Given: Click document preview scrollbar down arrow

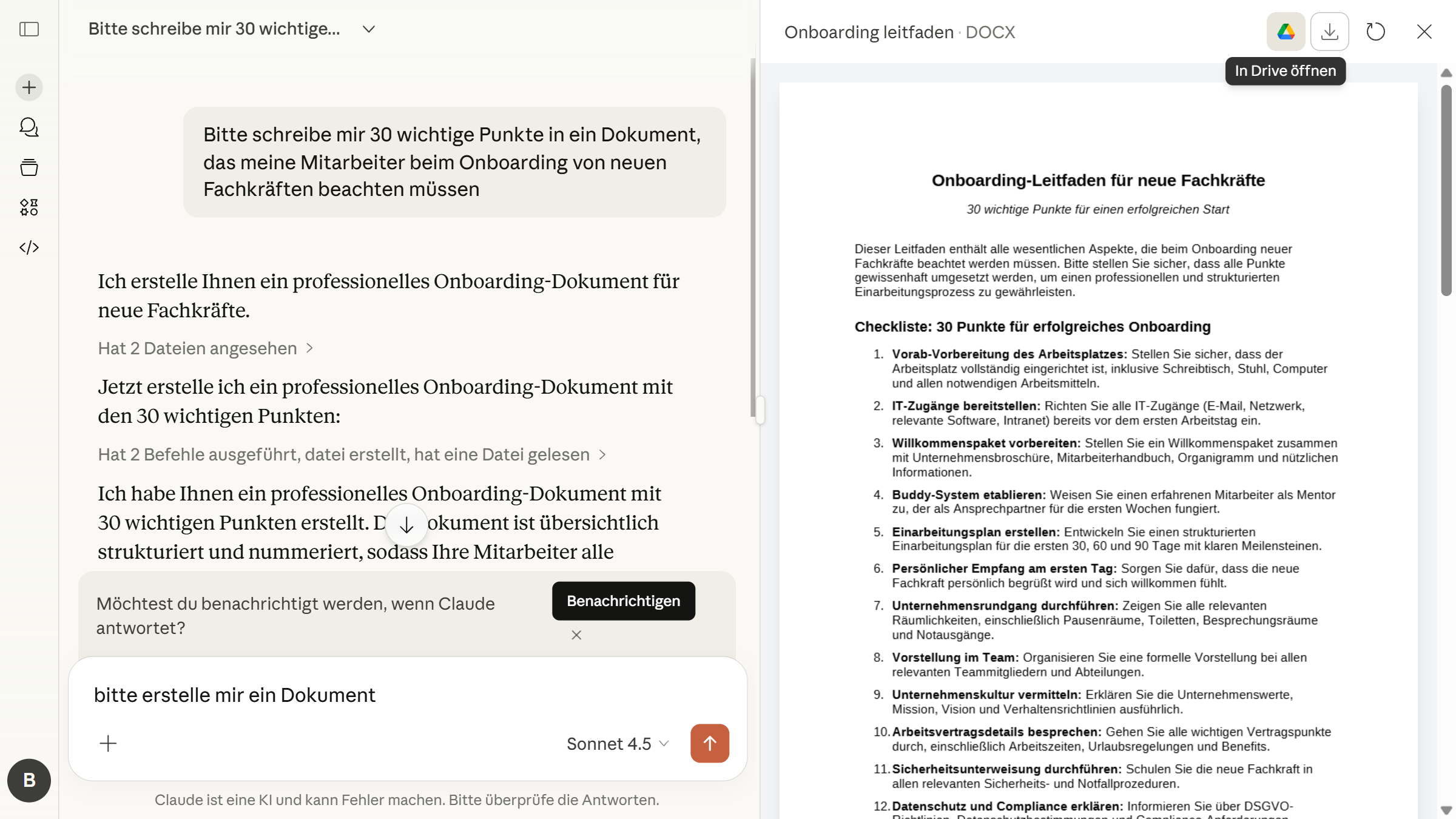Looking at the screenshot, I should click(1446, 811).
